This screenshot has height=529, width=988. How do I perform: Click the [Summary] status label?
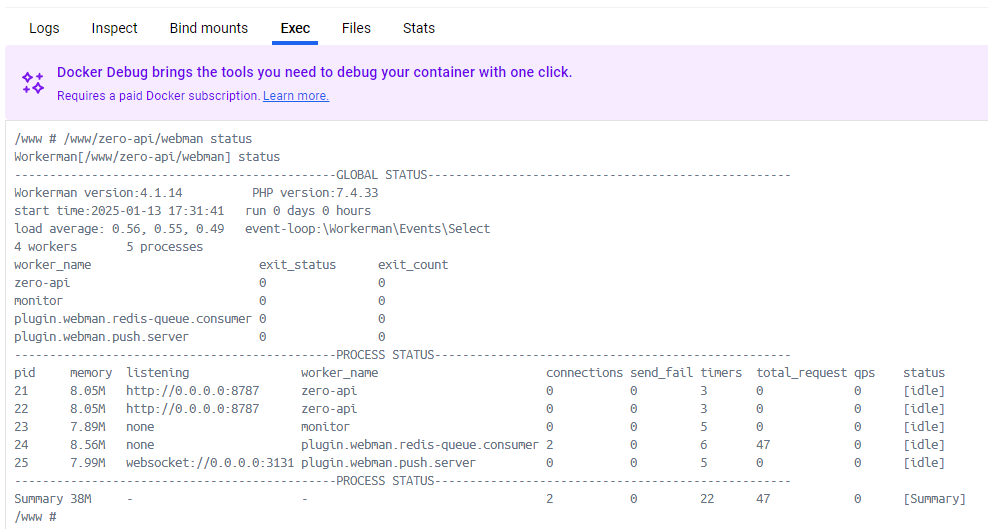click(x=934, y=499)
